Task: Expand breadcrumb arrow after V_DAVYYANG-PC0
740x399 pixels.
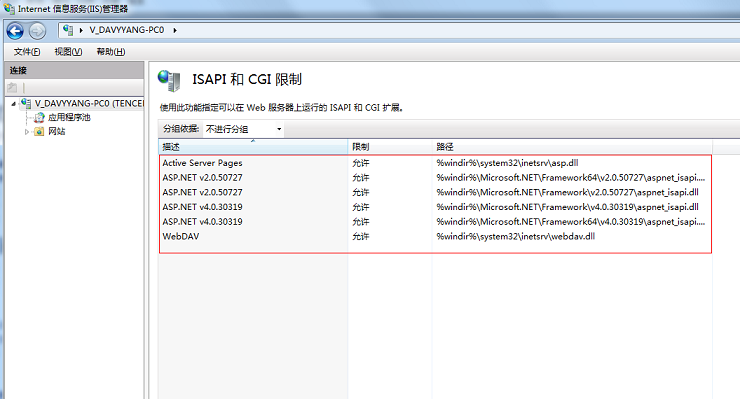Action: [175, 30]
